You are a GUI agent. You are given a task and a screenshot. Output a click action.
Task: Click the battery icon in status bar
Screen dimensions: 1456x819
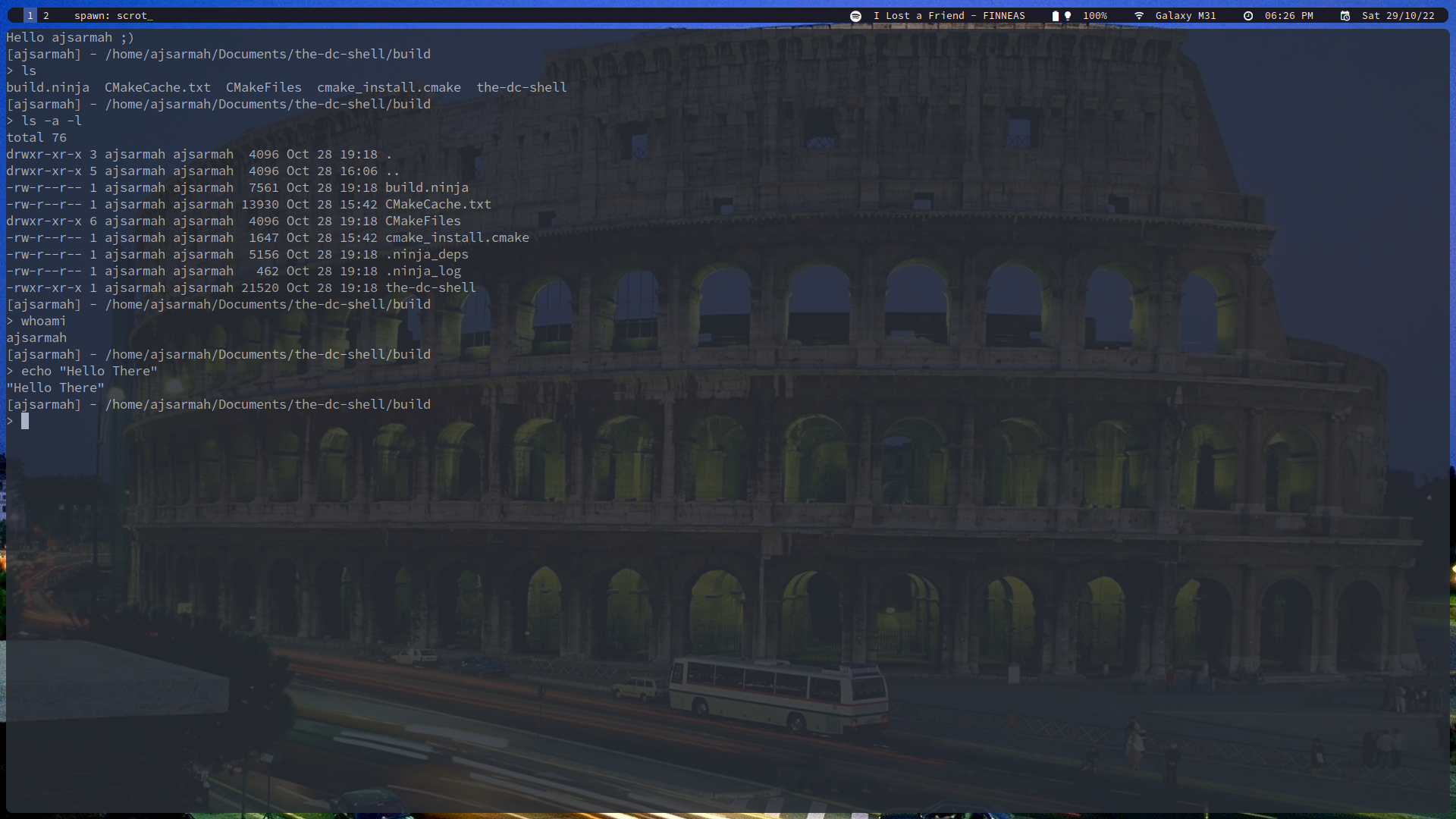click(1055, 16)
